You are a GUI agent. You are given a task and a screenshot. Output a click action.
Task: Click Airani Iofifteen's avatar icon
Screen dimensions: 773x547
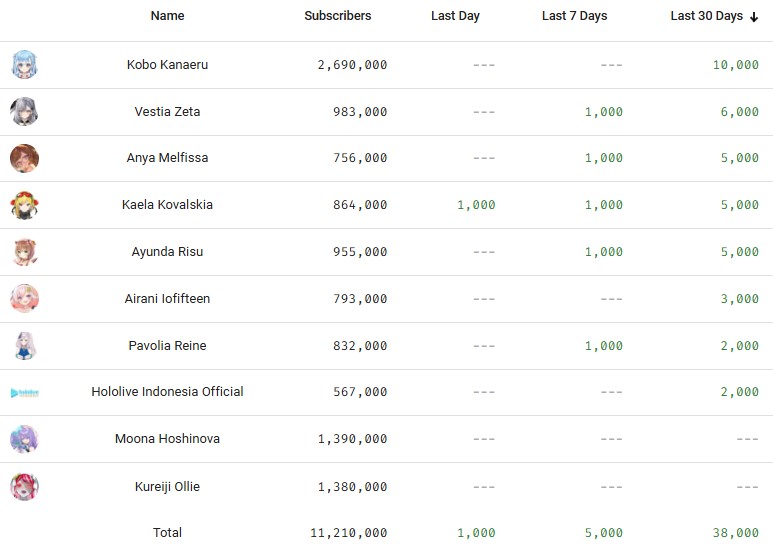tap(24, 299)
